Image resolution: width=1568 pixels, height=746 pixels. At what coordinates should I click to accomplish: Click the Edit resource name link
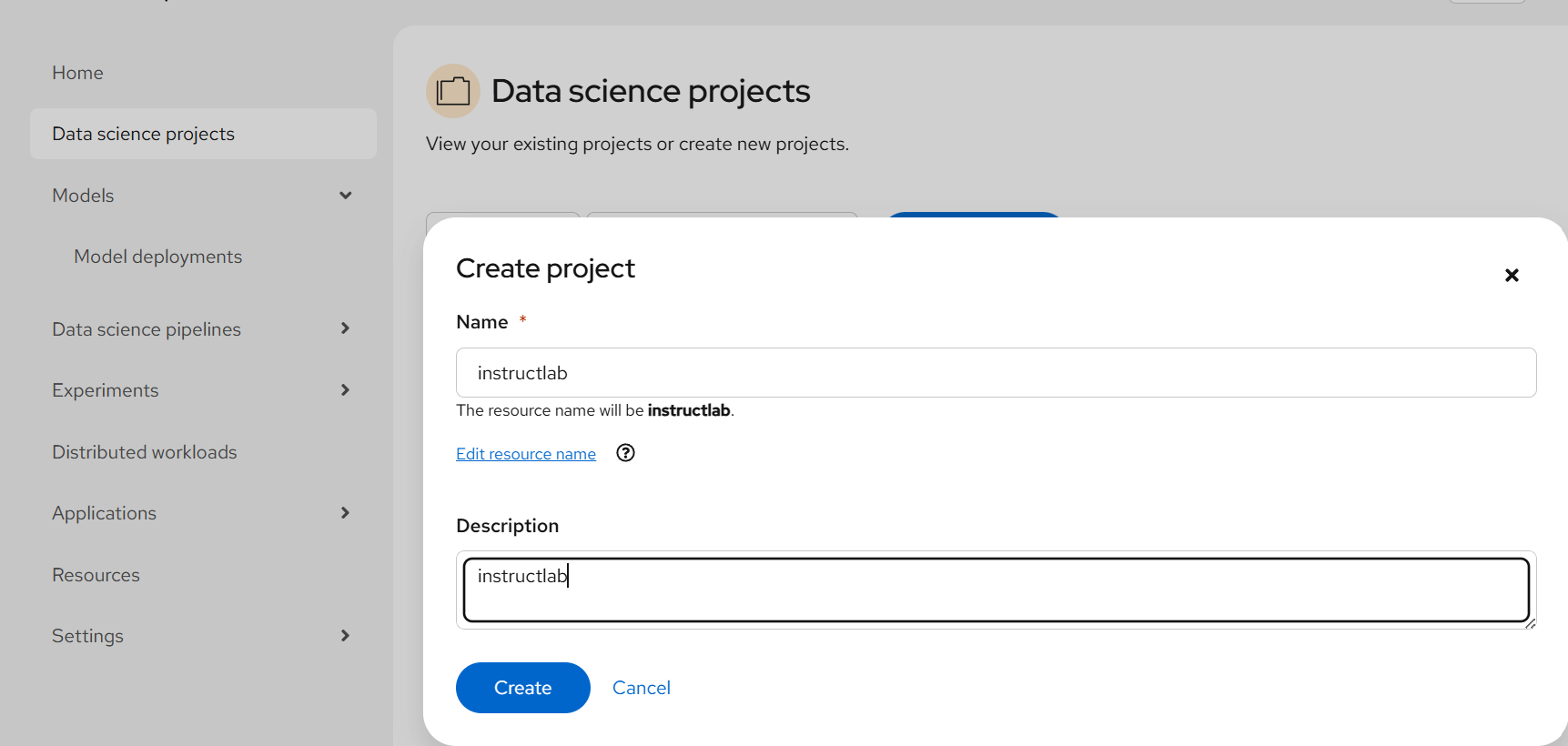click(526, 454)
